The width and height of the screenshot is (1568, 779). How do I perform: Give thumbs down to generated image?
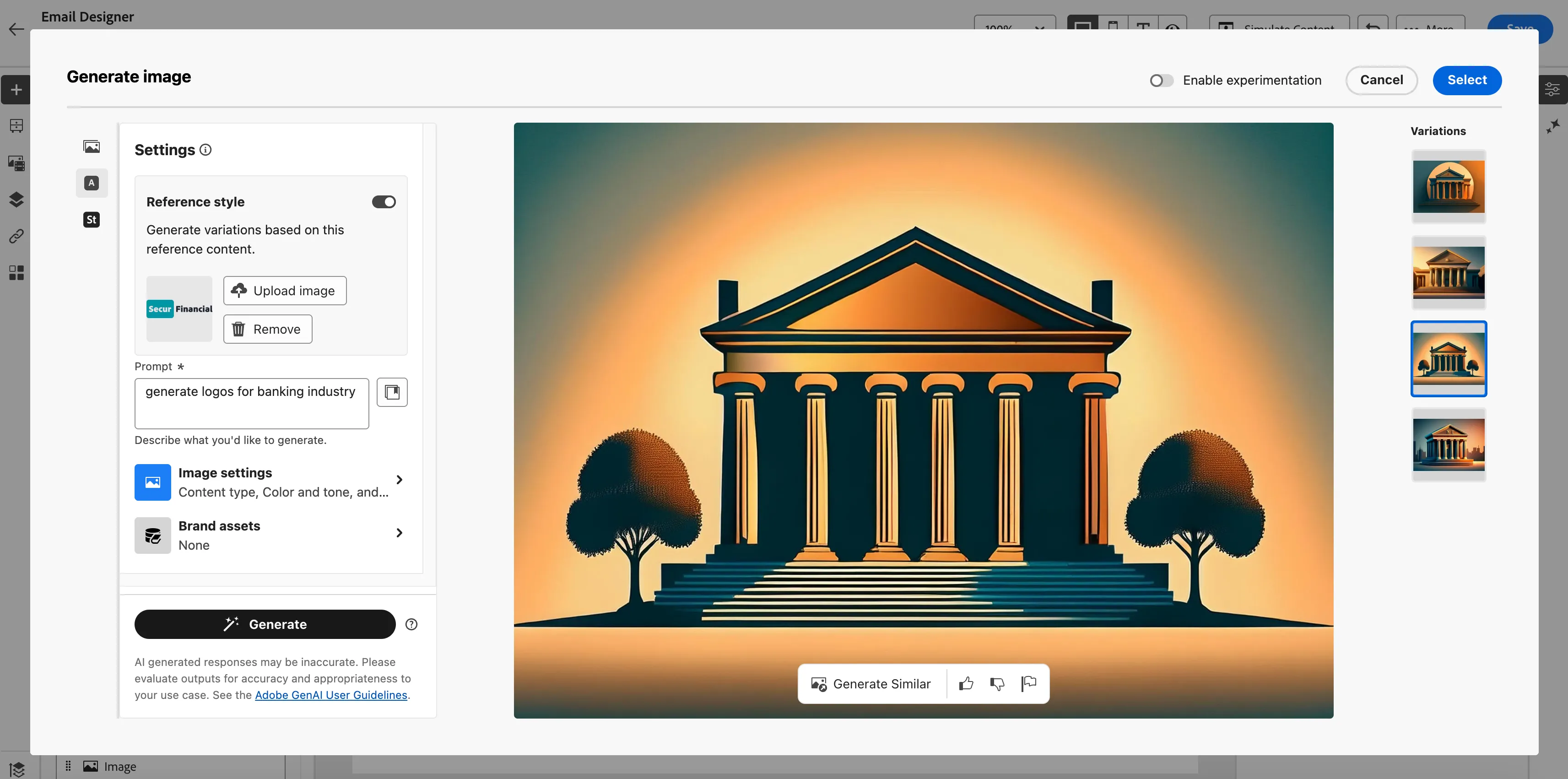click(x=997, y=684)
